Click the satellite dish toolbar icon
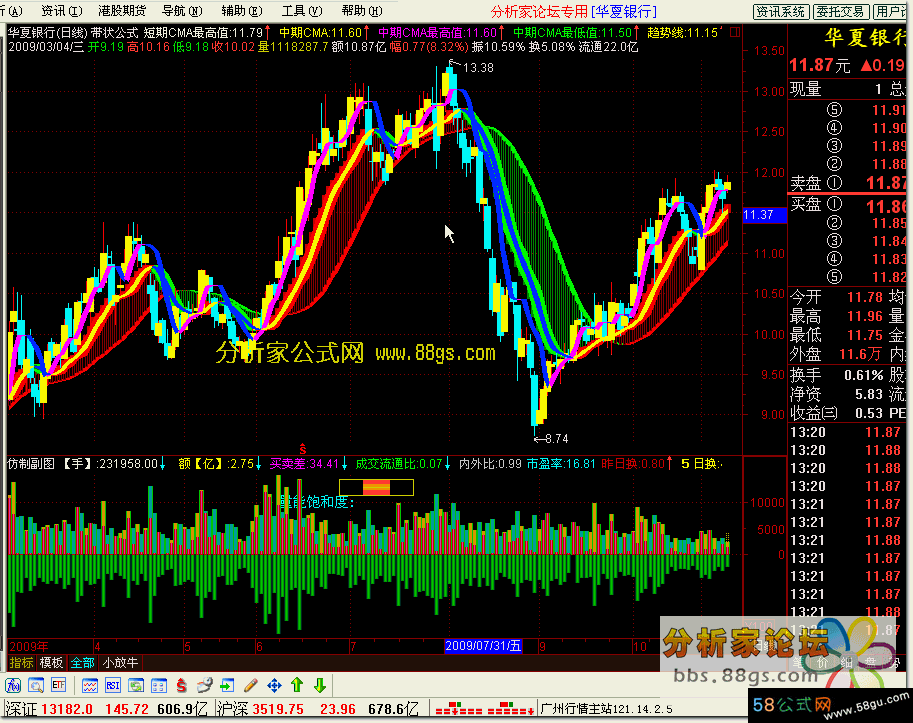Viewport: 913px width, 723px height. pyautogui.click(x=204, y=685)
